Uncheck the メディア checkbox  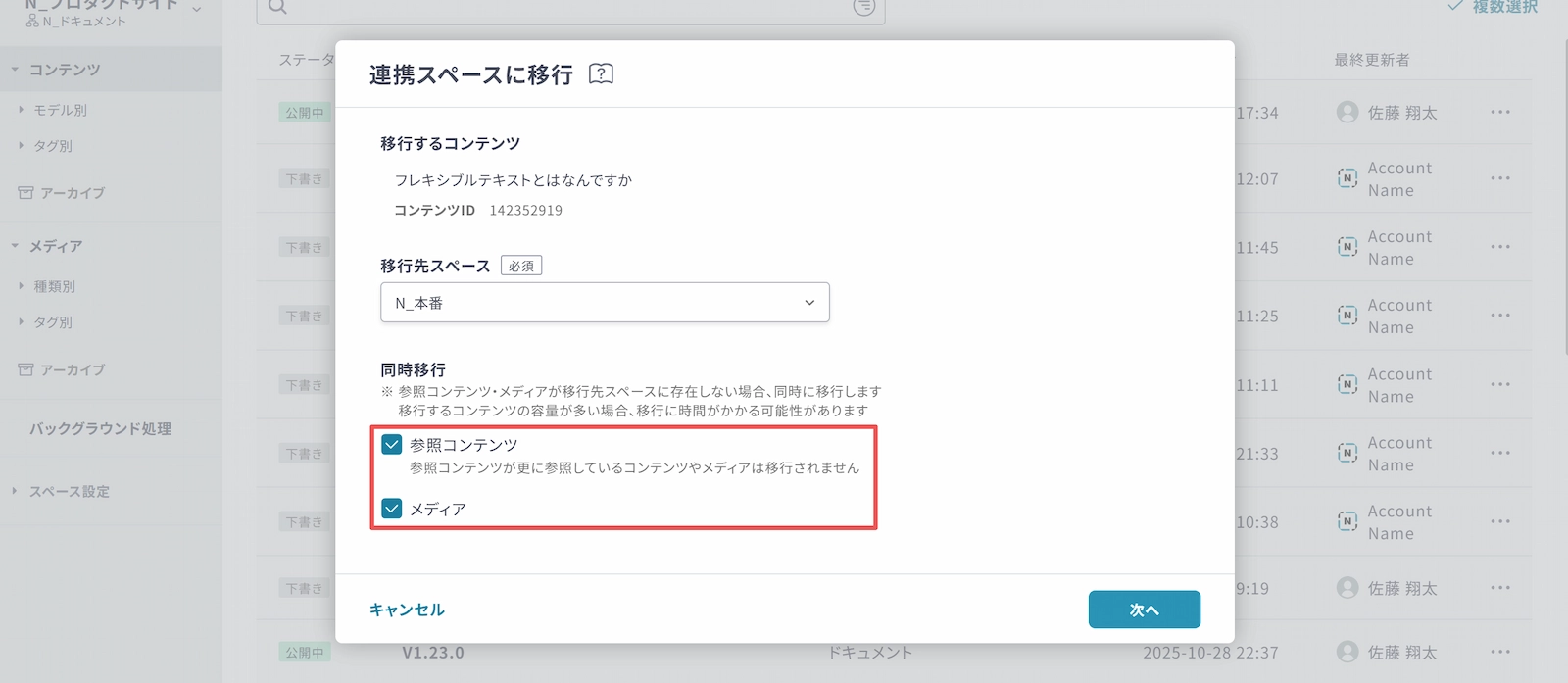392,509
